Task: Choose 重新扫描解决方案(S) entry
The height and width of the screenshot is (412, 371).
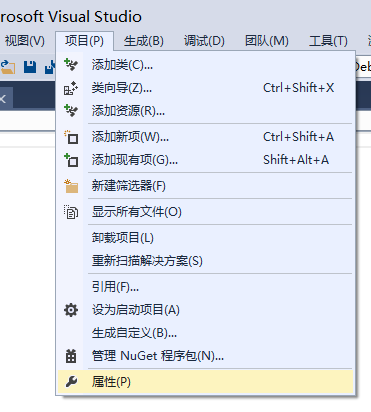Action: click(x=205, y=261)
